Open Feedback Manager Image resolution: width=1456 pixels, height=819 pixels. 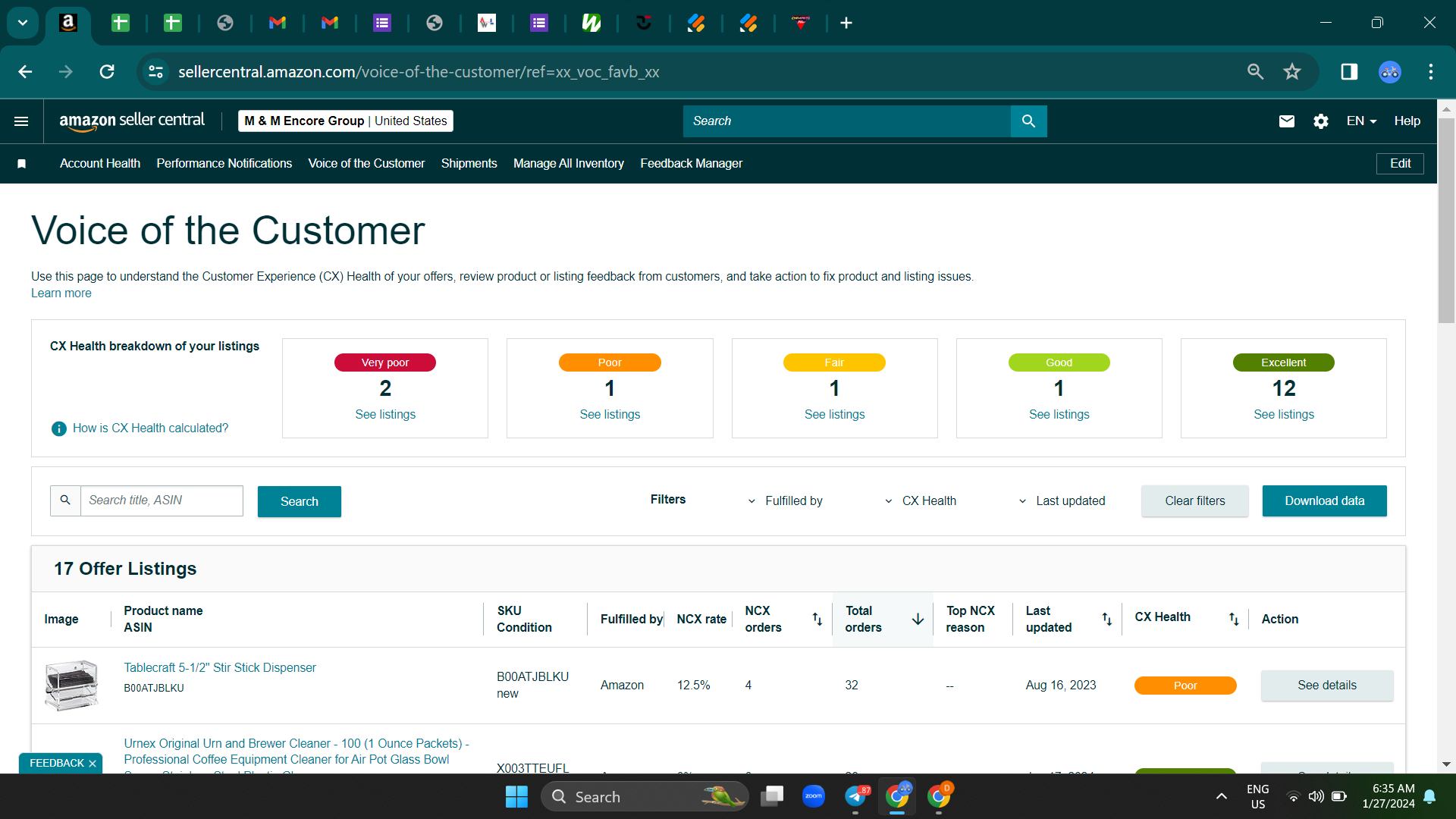692,164
